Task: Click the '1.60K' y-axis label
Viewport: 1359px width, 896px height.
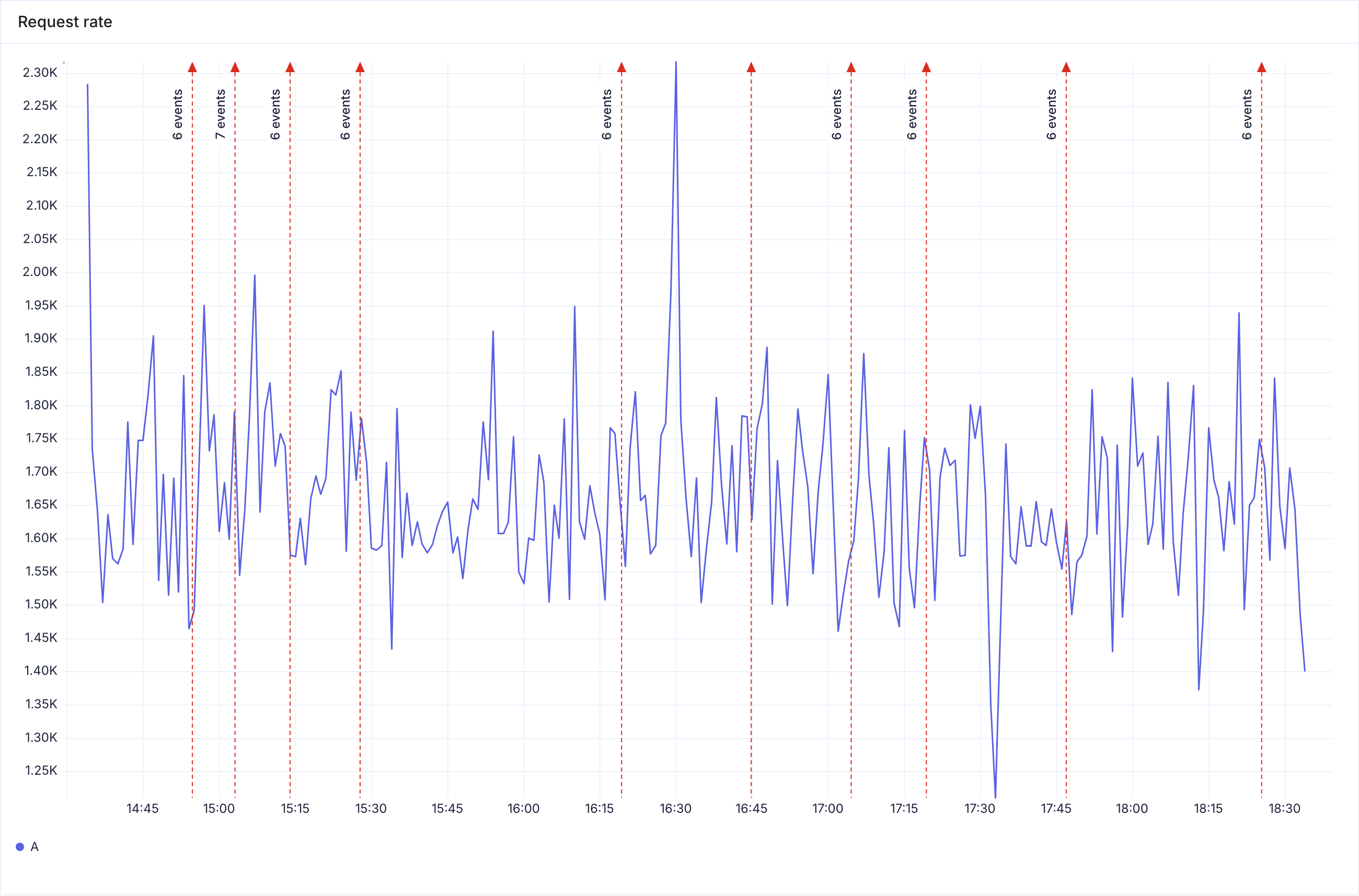Action: click(41, 538)
